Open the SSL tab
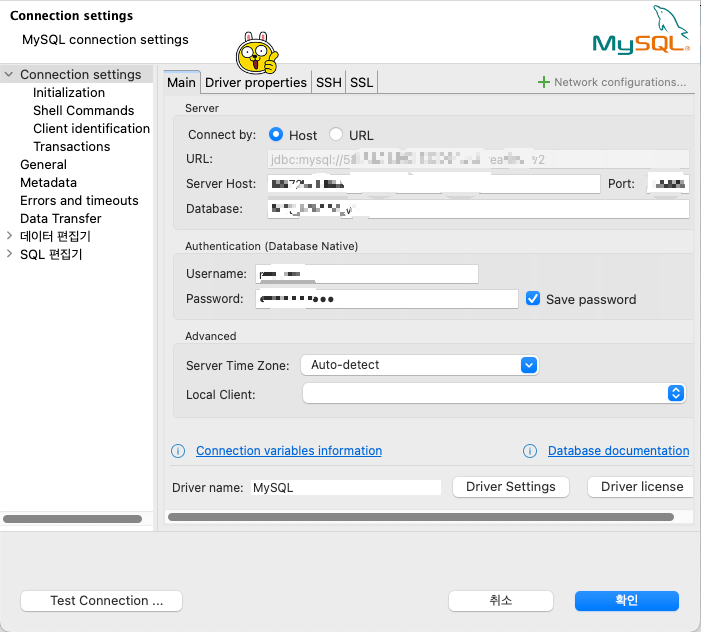Screen dimensions: 701x632 (x=361, y=82)
